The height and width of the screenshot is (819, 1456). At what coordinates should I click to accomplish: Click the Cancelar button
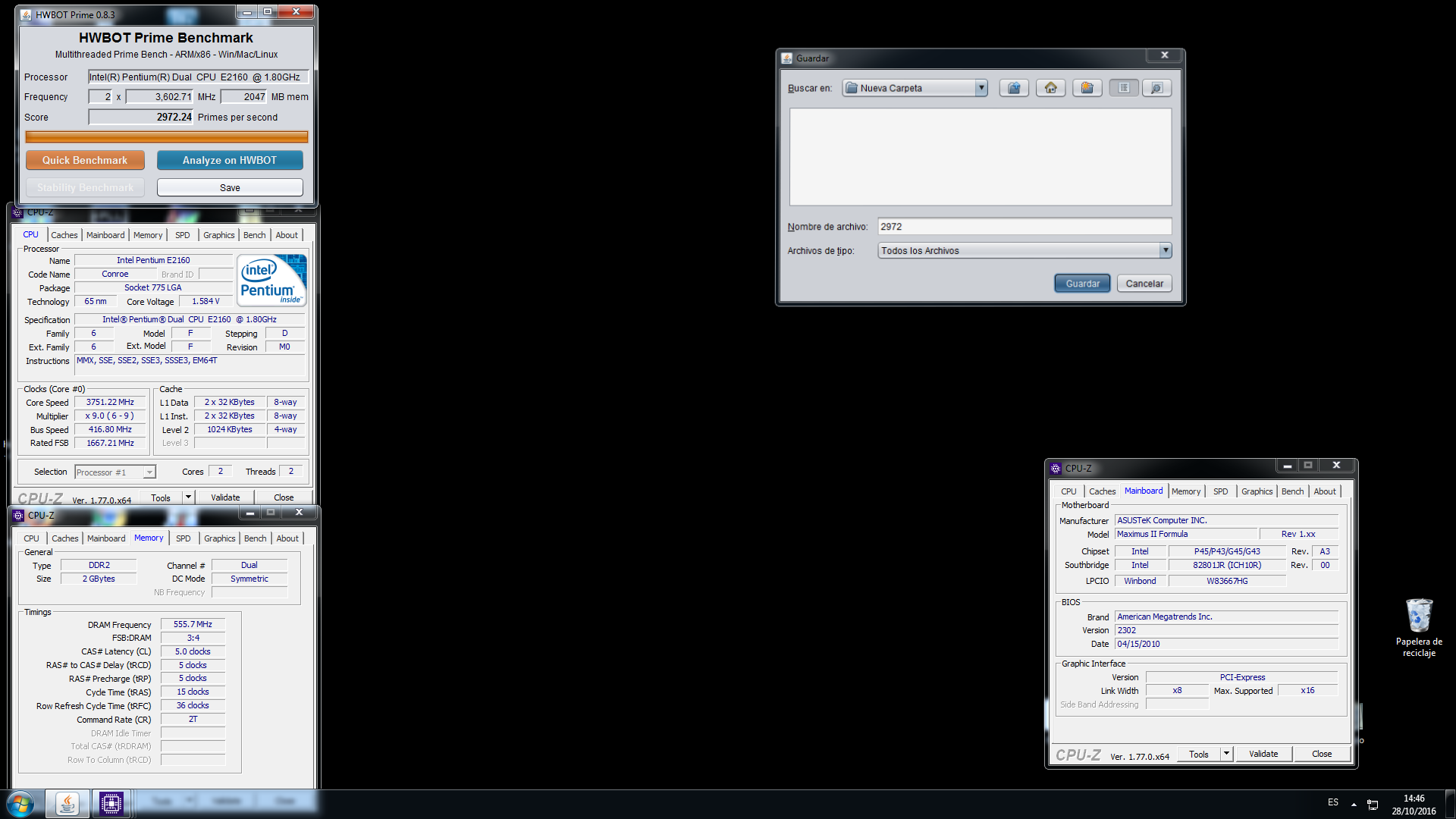pos(1144,284)
